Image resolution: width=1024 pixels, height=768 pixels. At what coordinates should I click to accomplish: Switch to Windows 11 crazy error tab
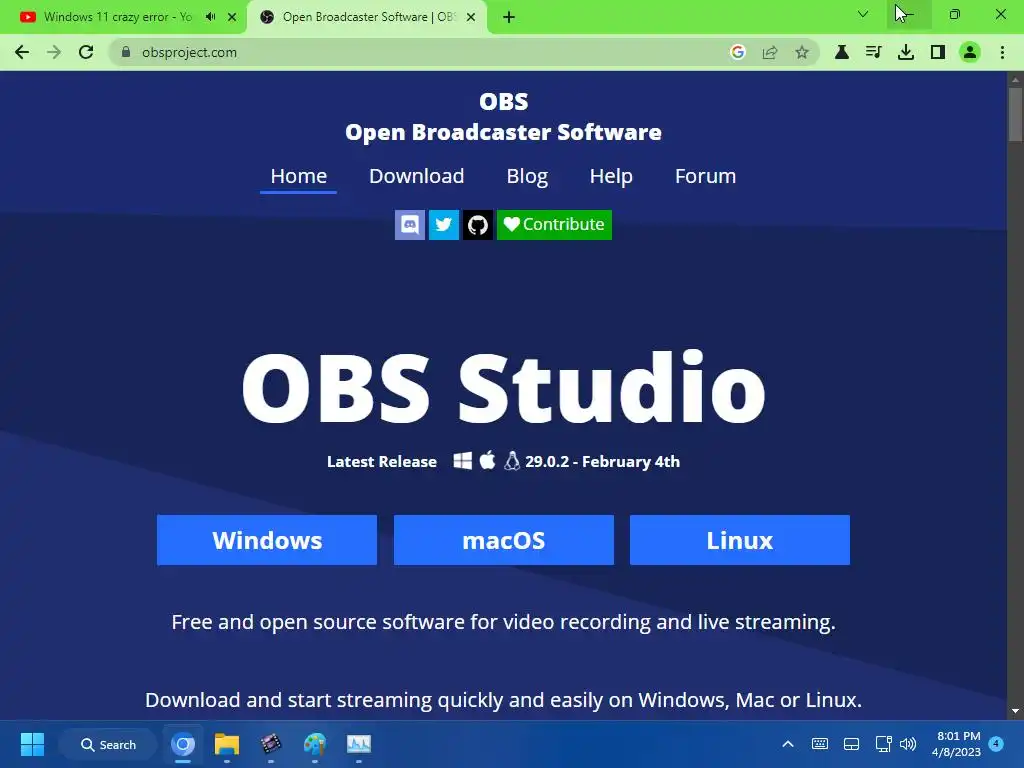pyautogui.click(x=118, y=17)
